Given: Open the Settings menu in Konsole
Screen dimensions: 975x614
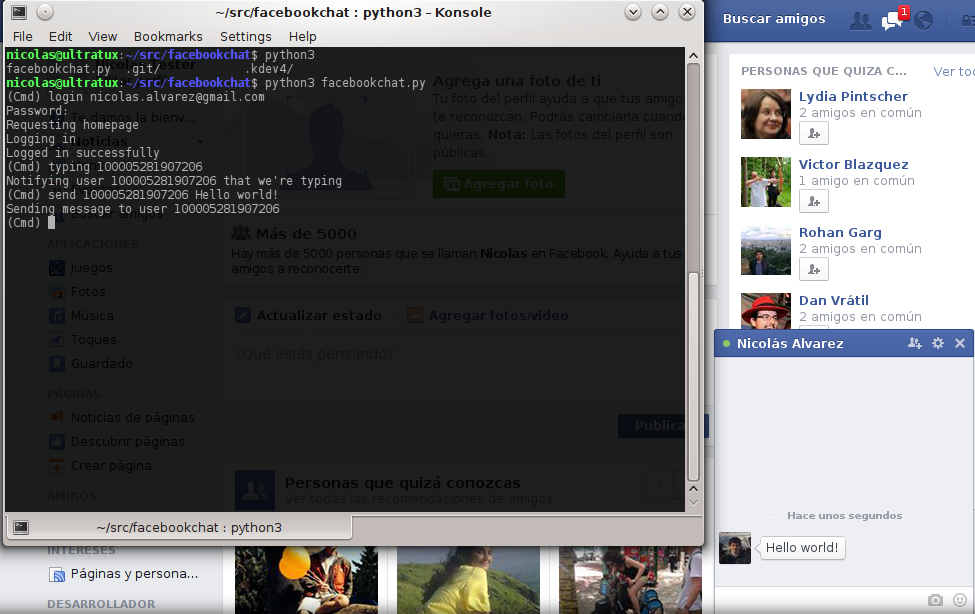Looking at the screenshot, I should pyautogui.click(x=246, y=37).
